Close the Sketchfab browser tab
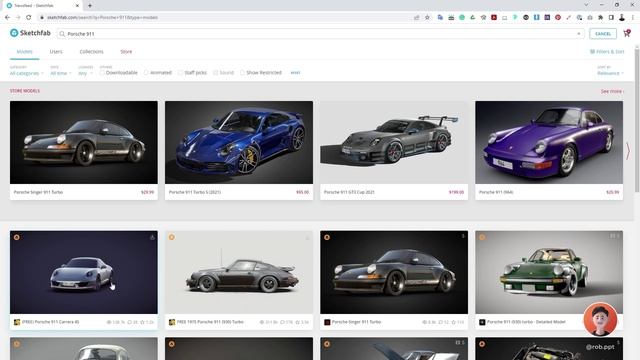The image size is (640, 360). [78, 6]
